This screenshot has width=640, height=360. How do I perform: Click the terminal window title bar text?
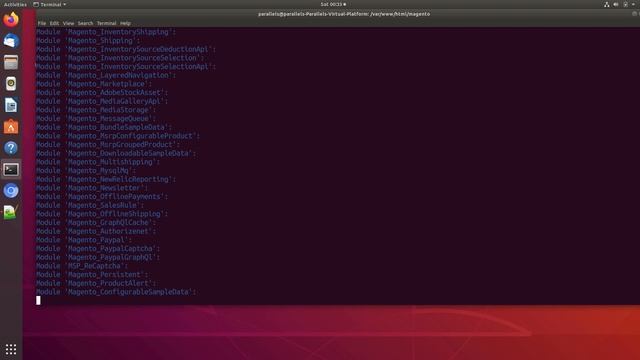pyautogui.click(x=344, y=14)
